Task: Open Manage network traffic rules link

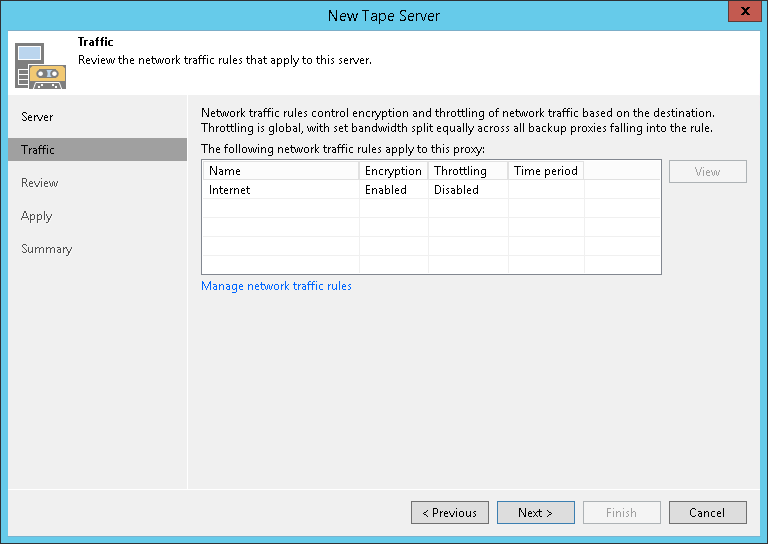Action: pyautogui.click(x=277, y=286)
